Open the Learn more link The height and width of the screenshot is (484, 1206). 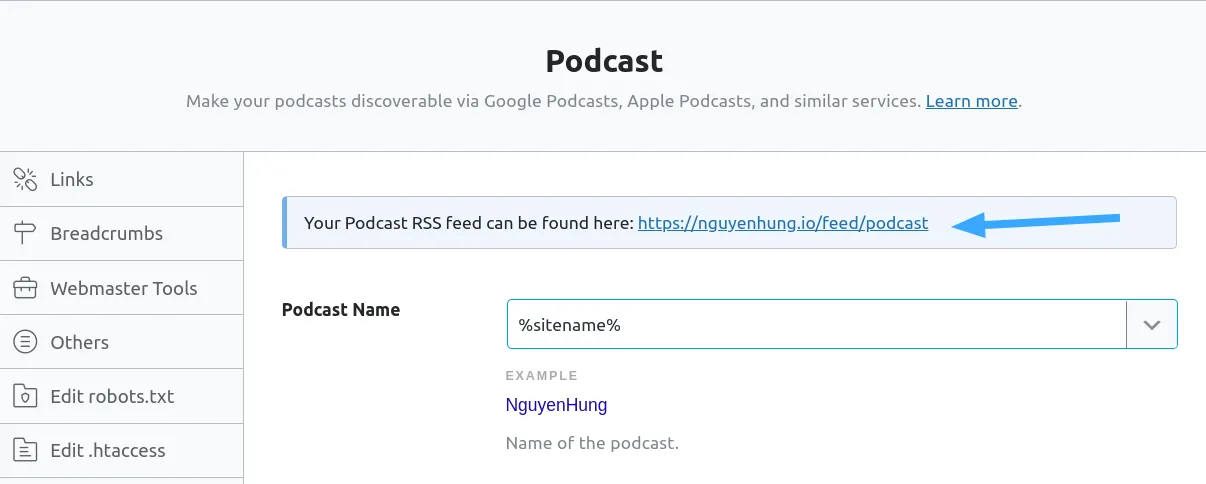pos(971,101)
